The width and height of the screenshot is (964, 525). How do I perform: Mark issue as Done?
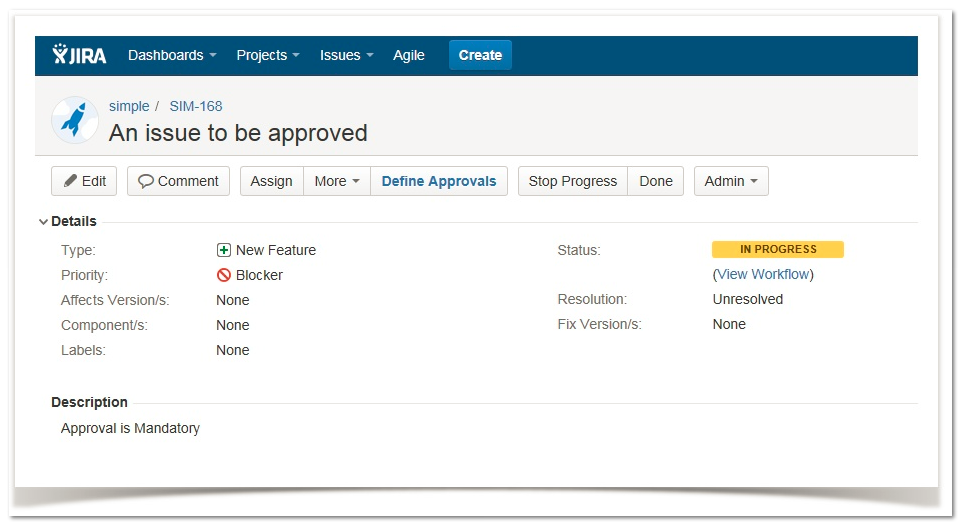pyautogui.click(x=656, y=181)
